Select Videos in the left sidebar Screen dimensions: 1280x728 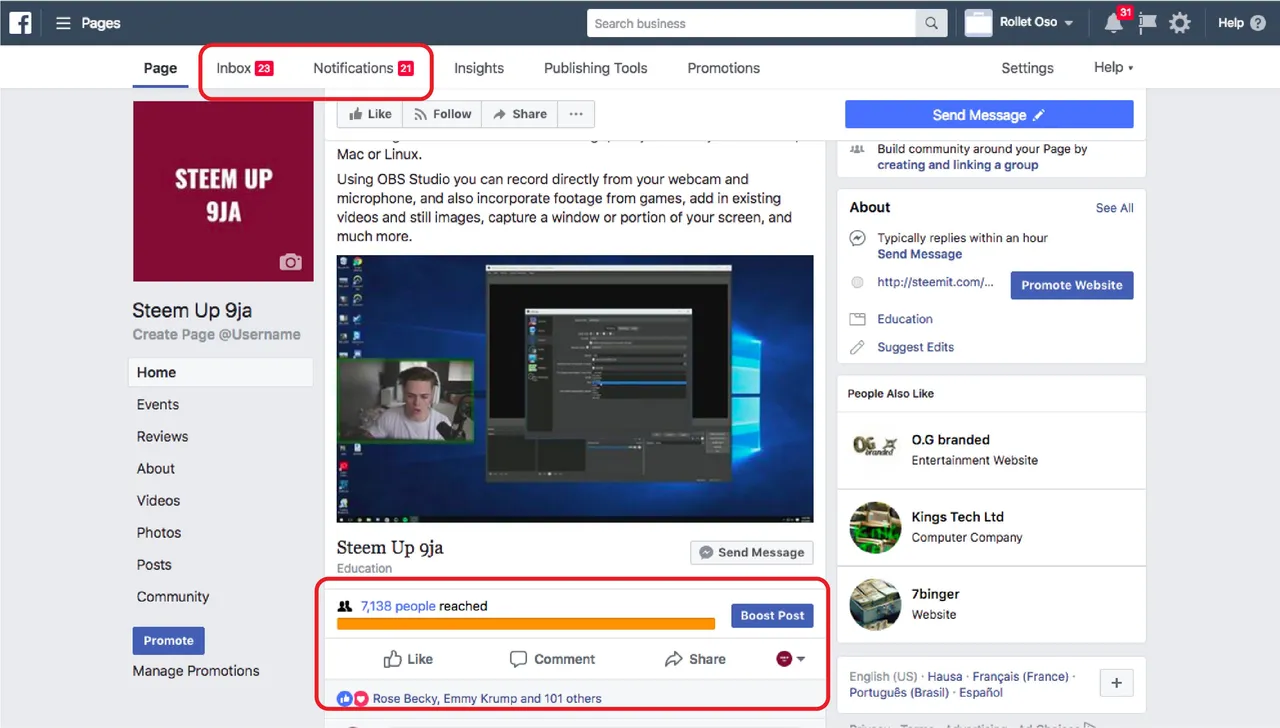[159, 500]
